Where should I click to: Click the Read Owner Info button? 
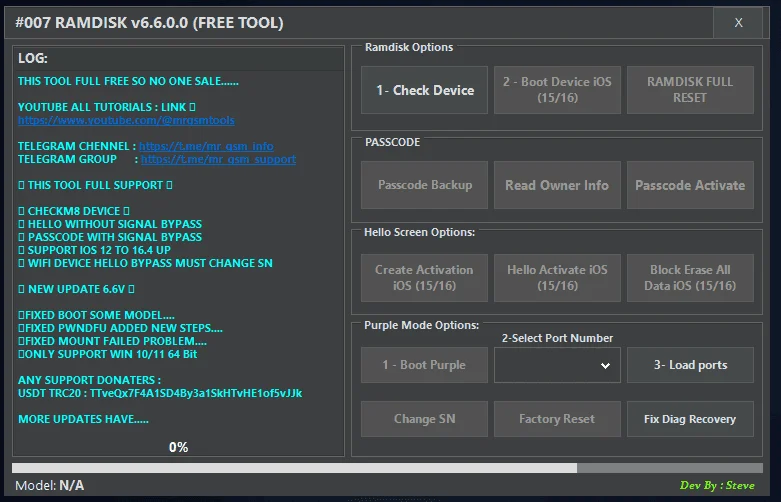[557, 185]
